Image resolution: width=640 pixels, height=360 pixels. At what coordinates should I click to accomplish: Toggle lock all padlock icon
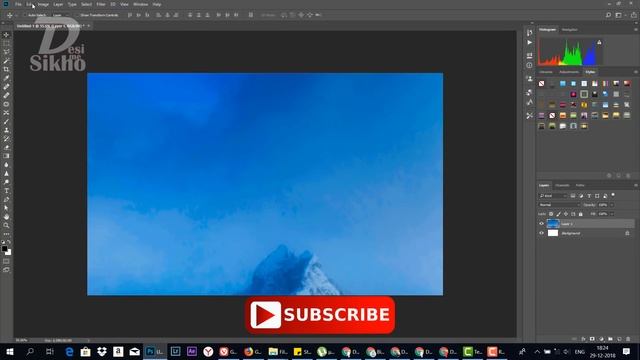coord(580,214)
